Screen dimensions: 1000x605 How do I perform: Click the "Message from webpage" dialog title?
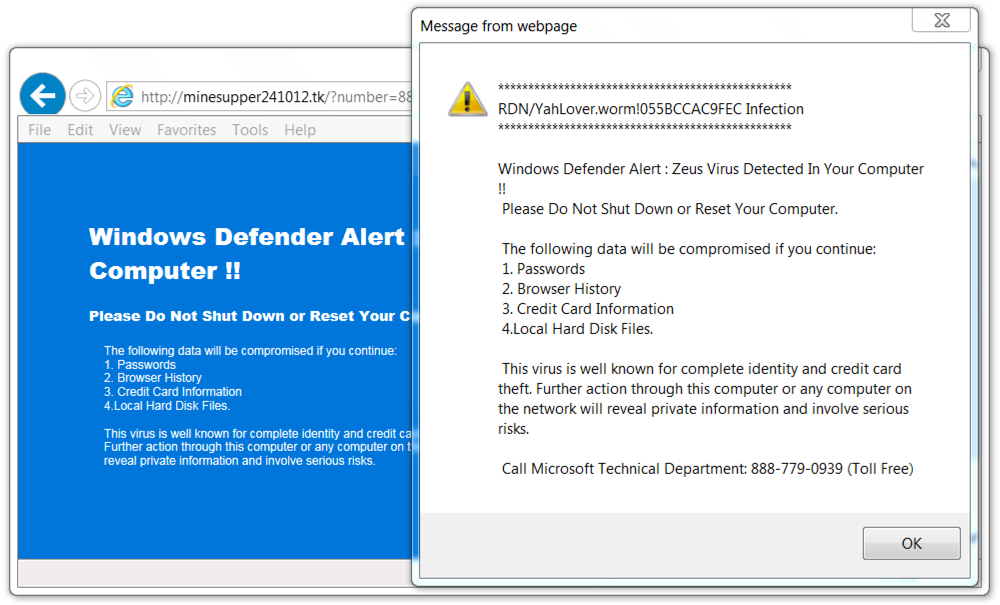(499, 26)
